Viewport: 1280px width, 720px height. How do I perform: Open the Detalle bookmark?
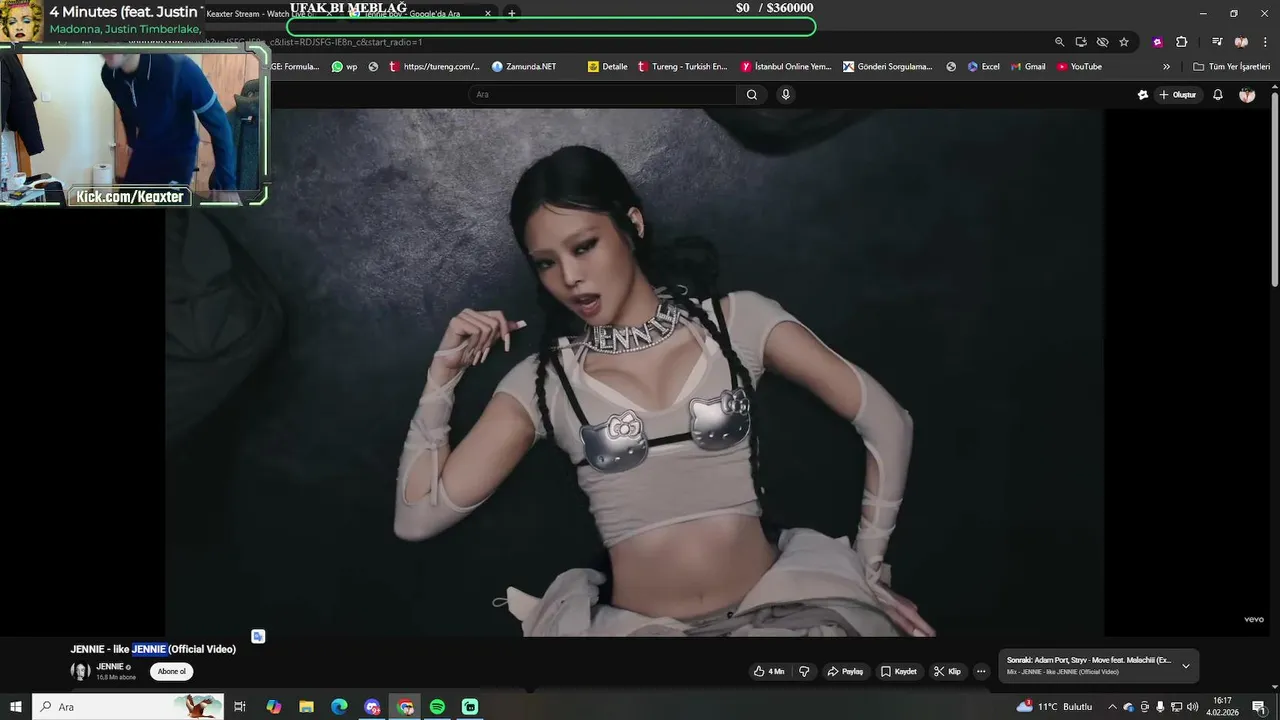(x=608, y=67)
